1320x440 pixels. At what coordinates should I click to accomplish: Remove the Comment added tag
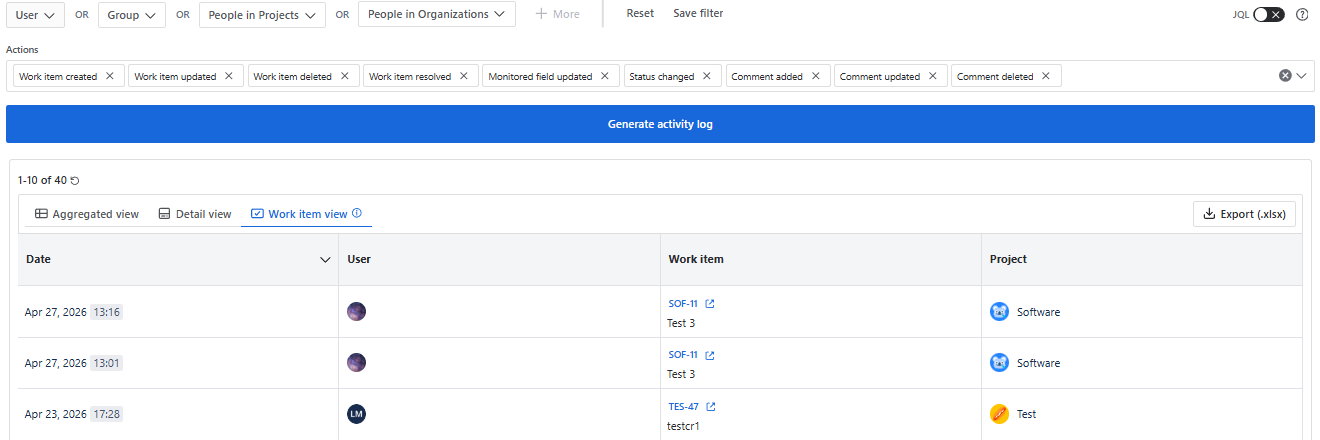815,76
